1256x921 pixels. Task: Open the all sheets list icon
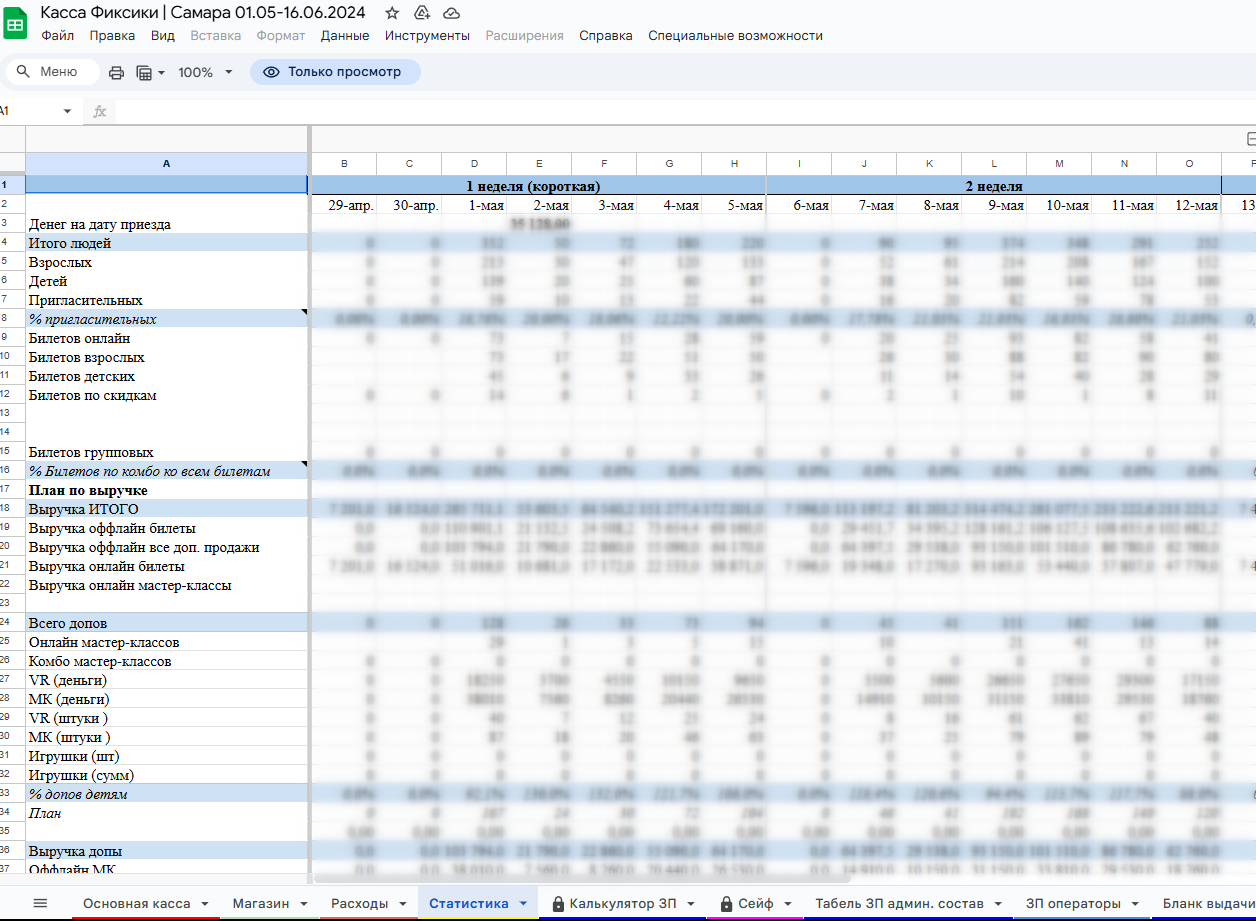40,903
